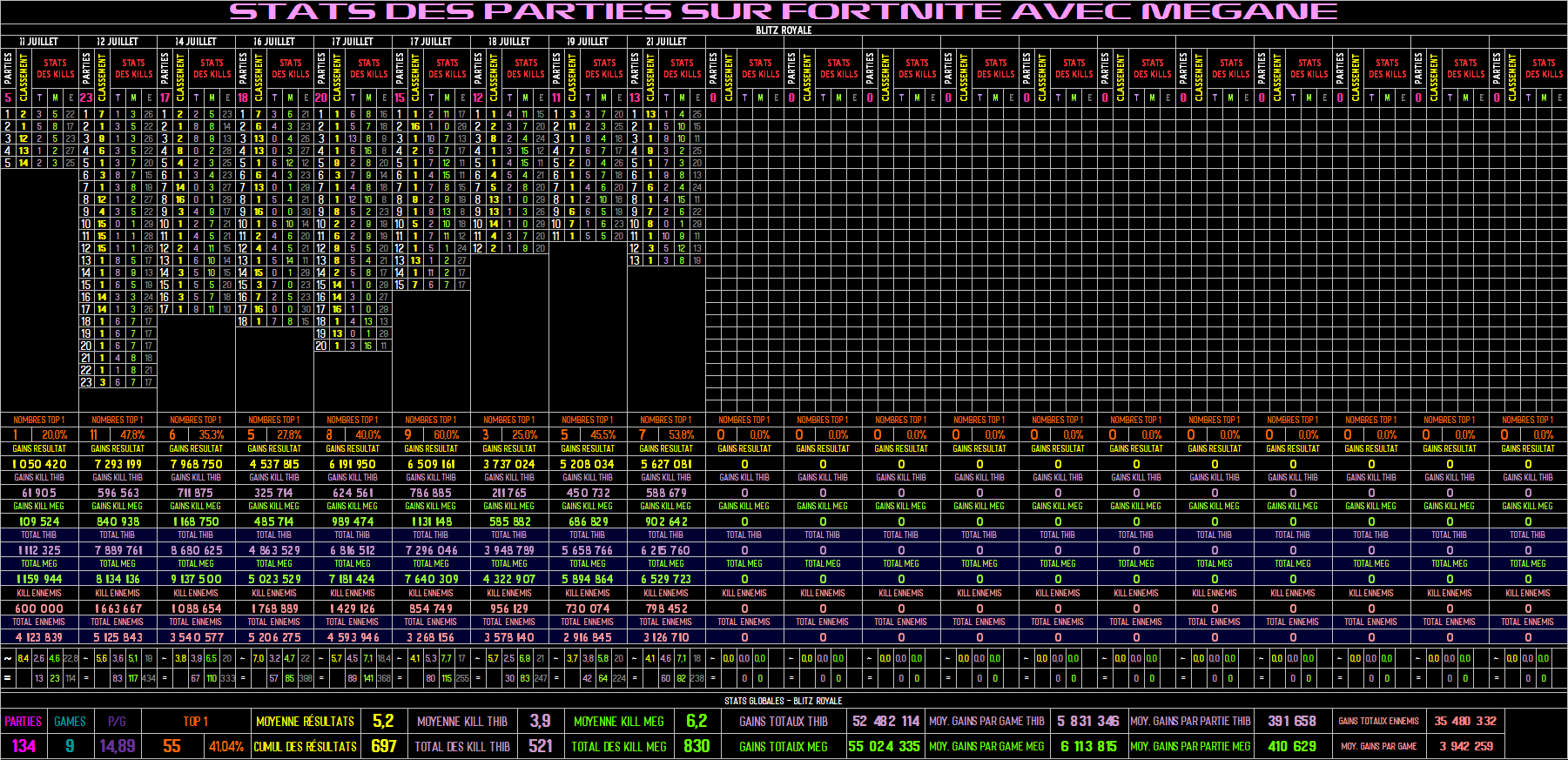Select the 11 JUILLET date header

[x=39, y=41]
